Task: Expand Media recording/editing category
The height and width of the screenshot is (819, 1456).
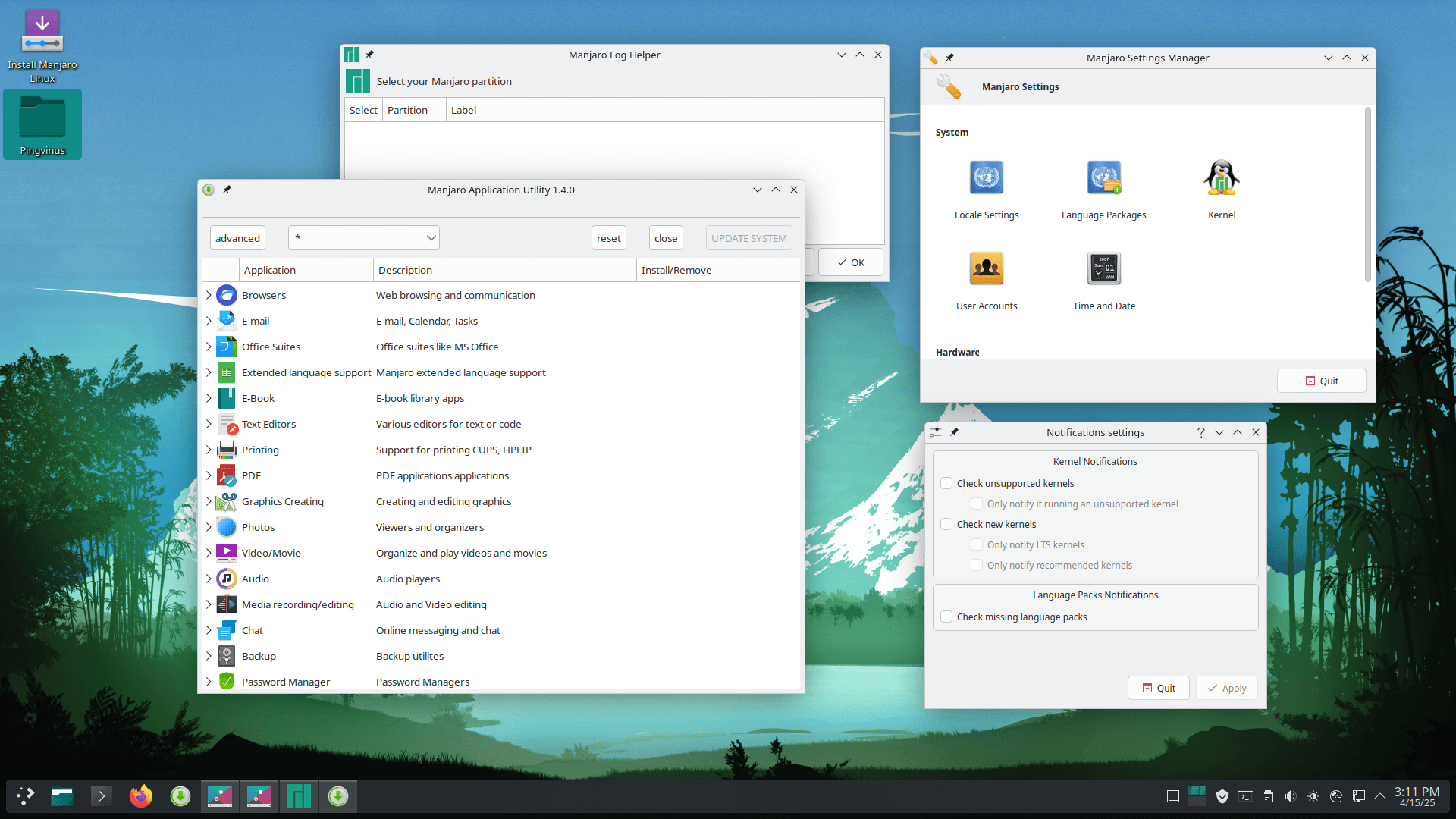Action: tap(209, 604)
